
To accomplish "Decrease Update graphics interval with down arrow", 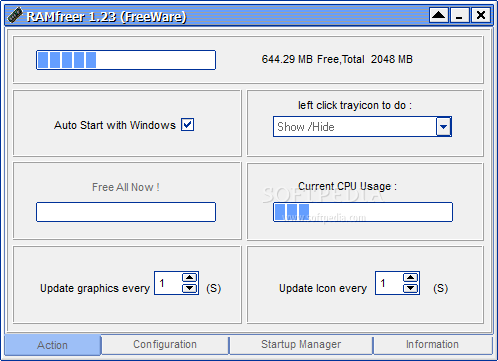I will tap(190, 288).
